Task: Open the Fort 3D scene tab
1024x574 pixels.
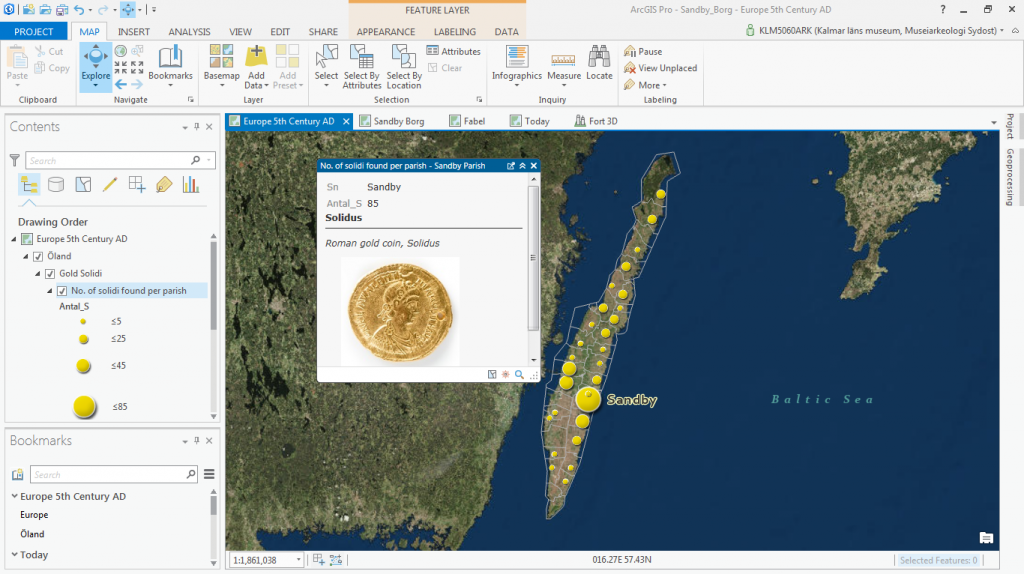Action: point(596,121)
